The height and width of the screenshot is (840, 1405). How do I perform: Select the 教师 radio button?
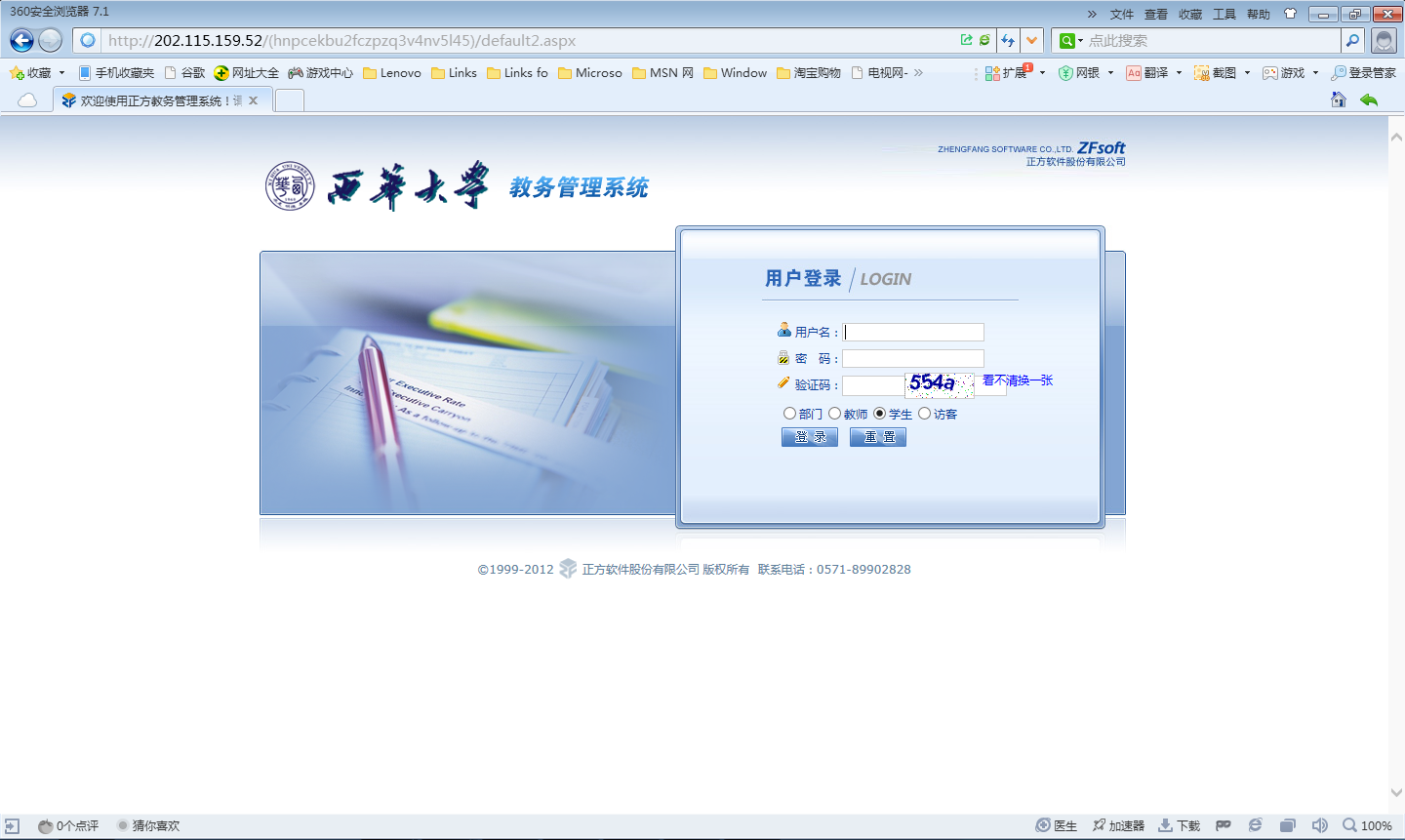coord(834,414)
